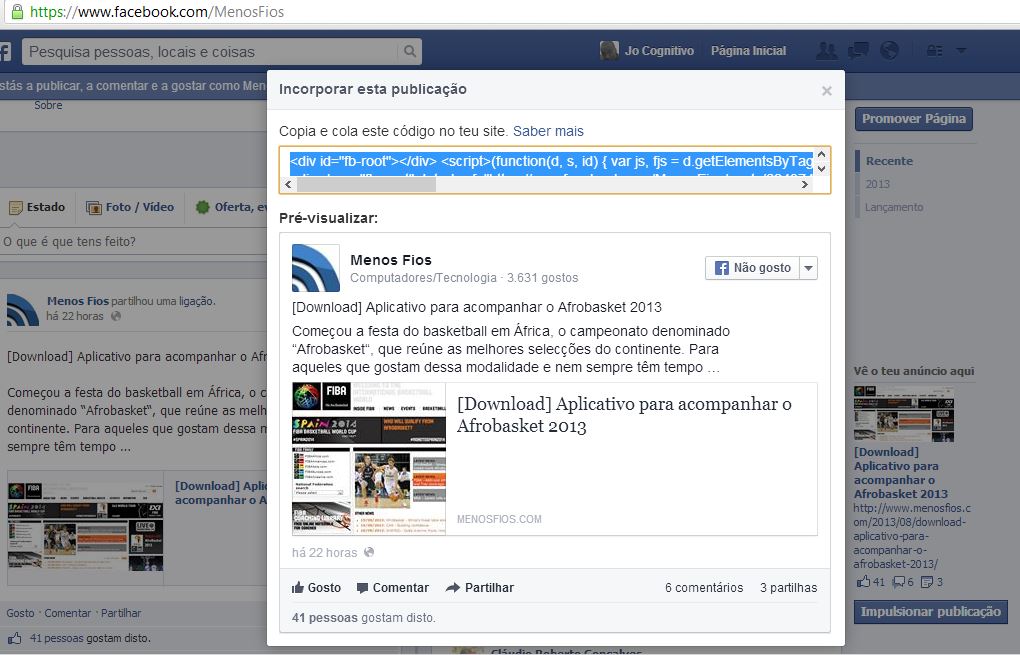Viewport: 1020px width, 655px height.
Task: Click Impulsionar publicação button
Action: tap(930, 612)
